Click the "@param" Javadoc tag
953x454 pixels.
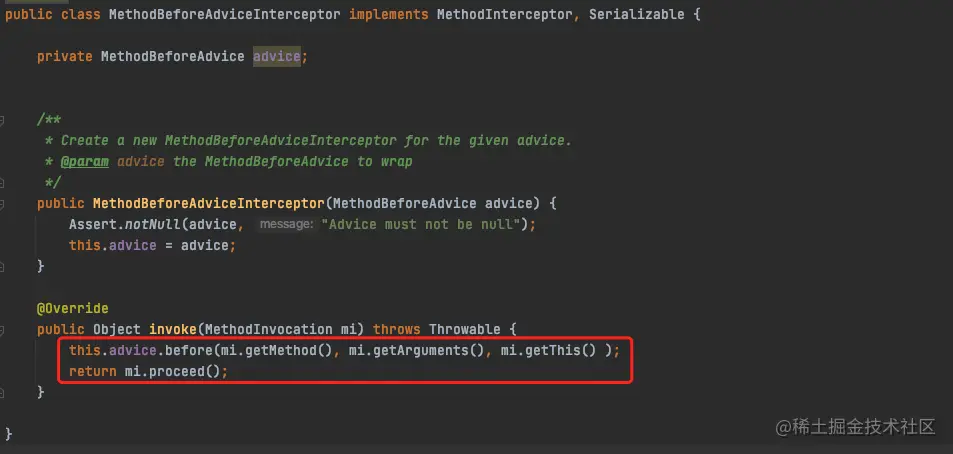click(84, 162)
